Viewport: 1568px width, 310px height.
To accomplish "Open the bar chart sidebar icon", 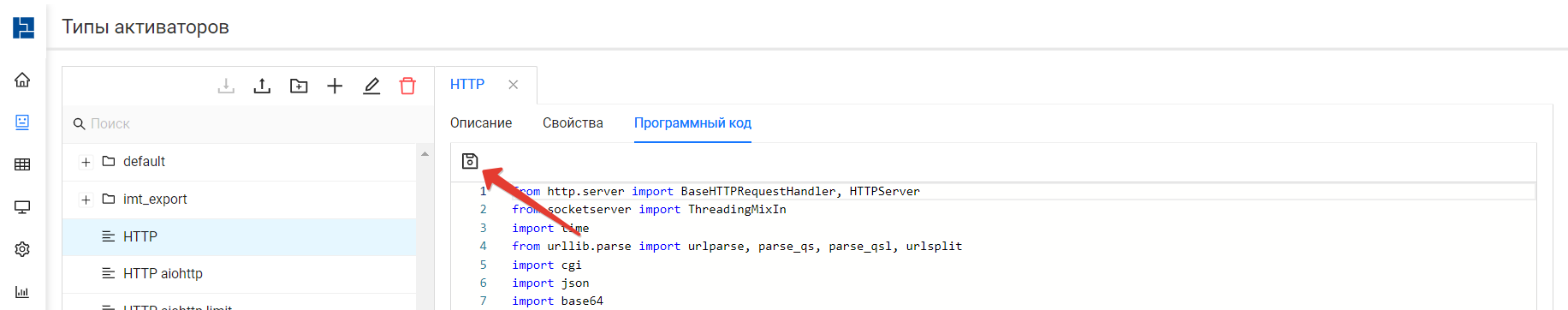I will pos(22,292).
